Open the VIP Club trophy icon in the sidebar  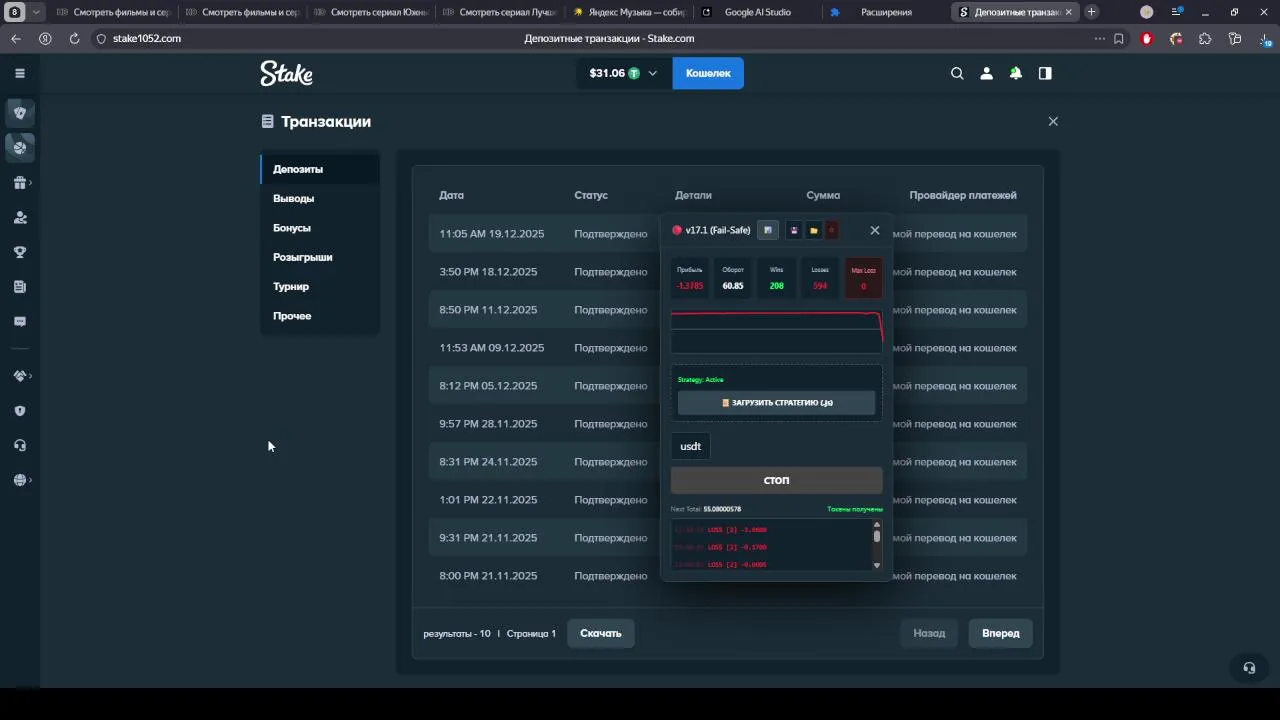pyautogui.click(x=20, y=252)
